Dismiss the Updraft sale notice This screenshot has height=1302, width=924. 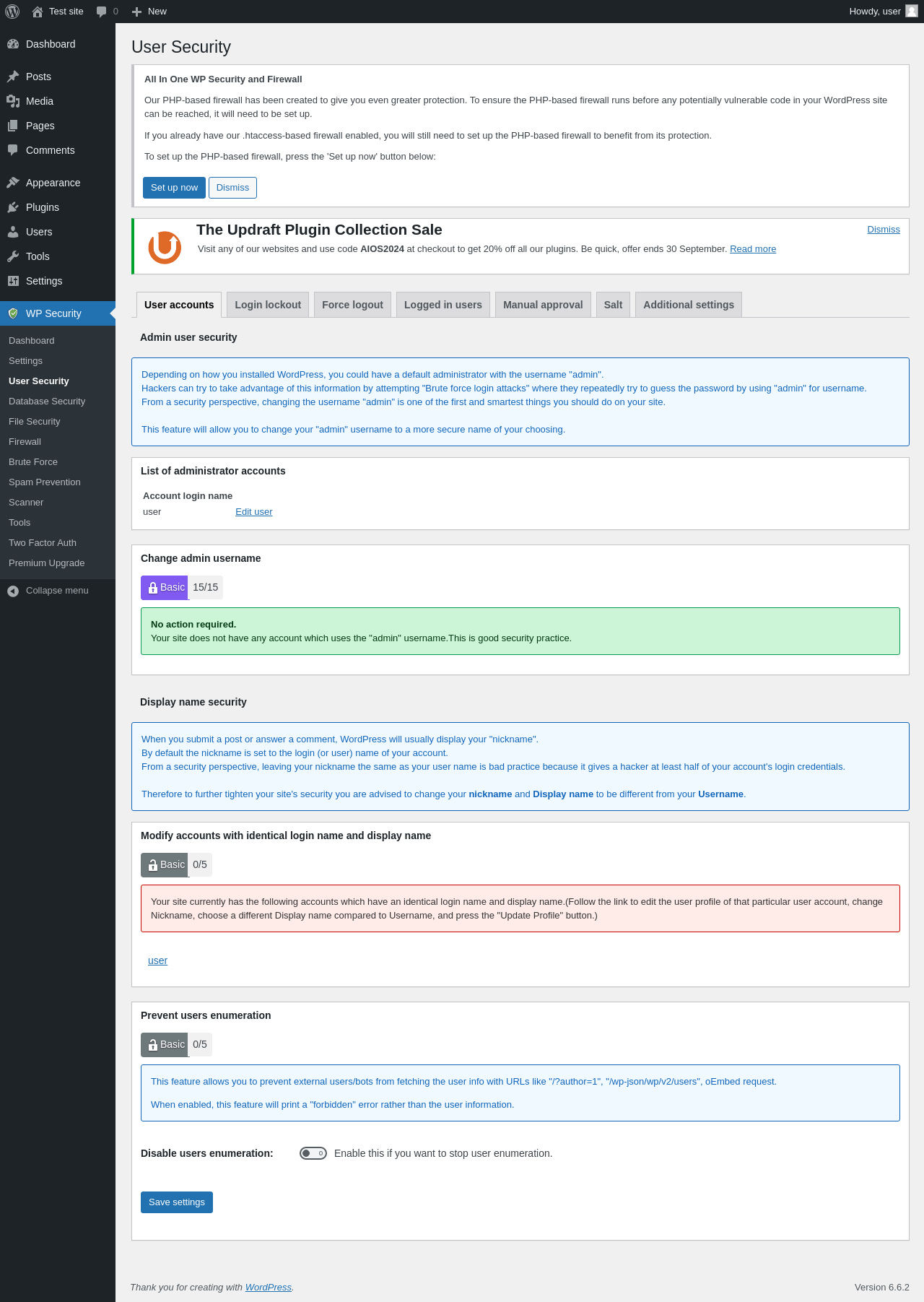coord(883,230)
